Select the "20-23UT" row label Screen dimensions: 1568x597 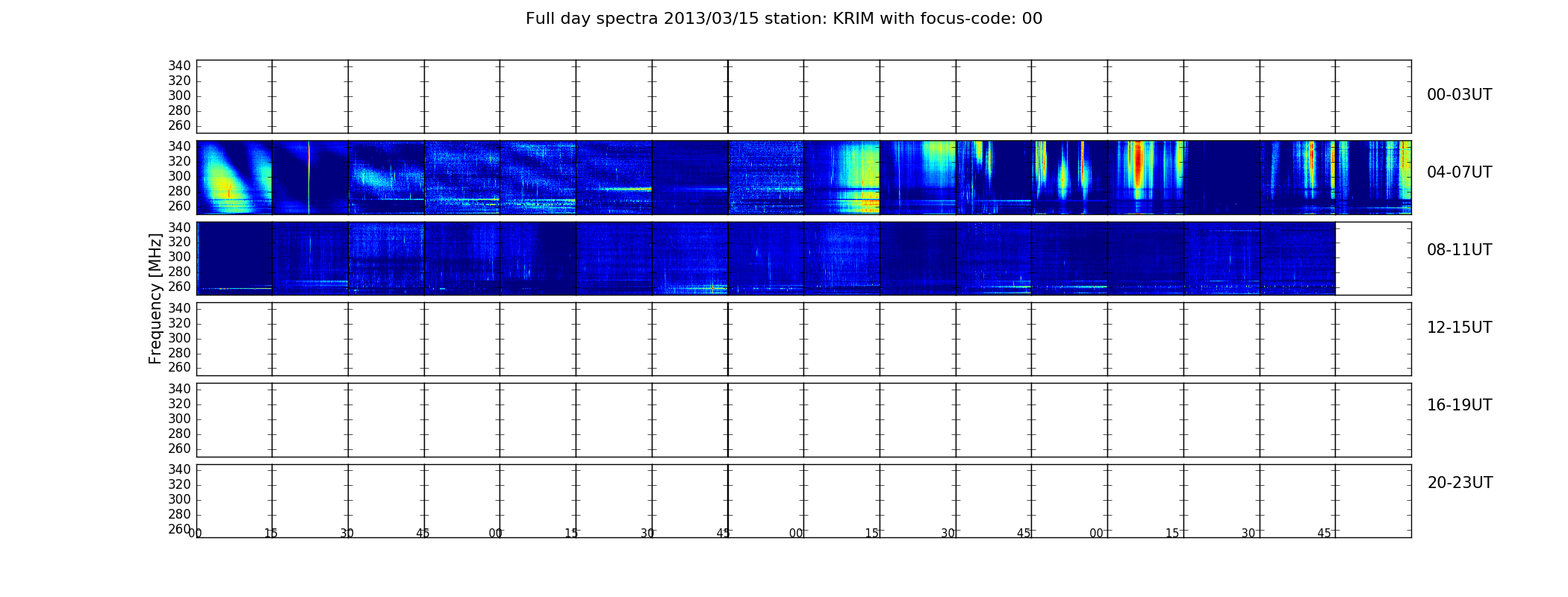(x=1460, y=483)
